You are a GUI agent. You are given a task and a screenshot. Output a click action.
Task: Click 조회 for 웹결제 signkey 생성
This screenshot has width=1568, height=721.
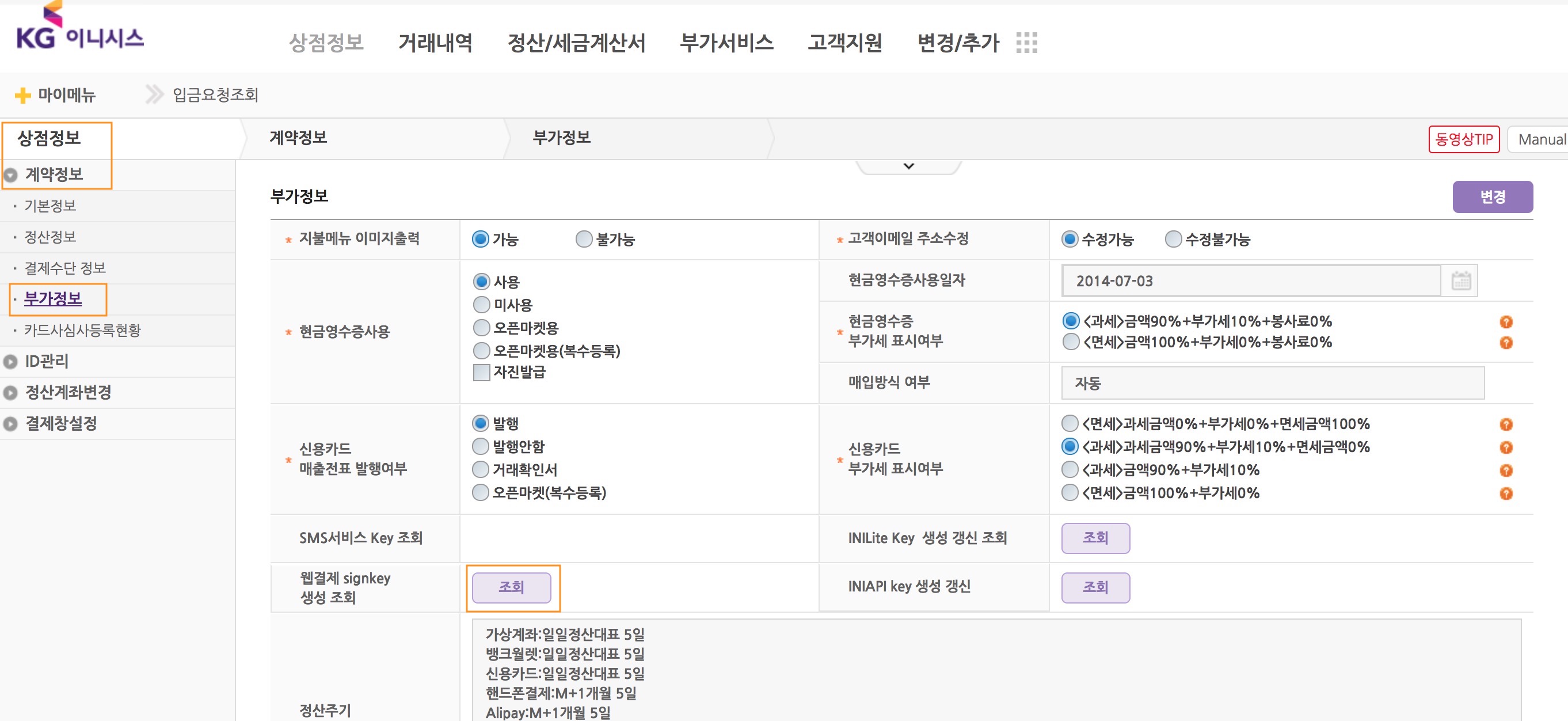pyautogui.click(x=511, y=587)
